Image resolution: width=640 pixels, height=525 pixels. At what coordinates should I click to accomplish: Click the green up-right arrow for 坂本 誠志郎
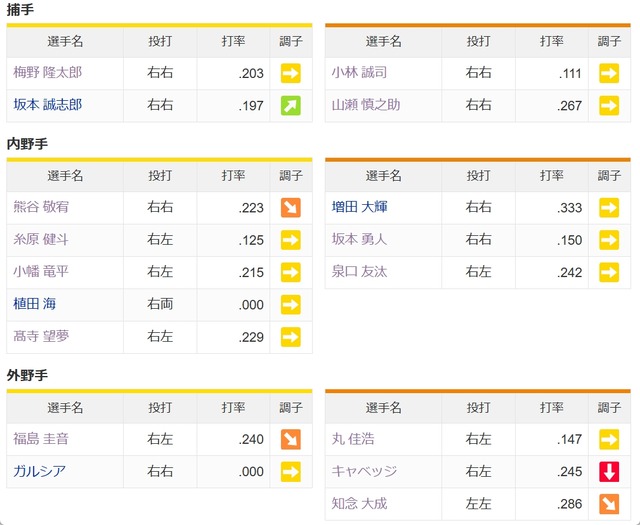[291, 106]
